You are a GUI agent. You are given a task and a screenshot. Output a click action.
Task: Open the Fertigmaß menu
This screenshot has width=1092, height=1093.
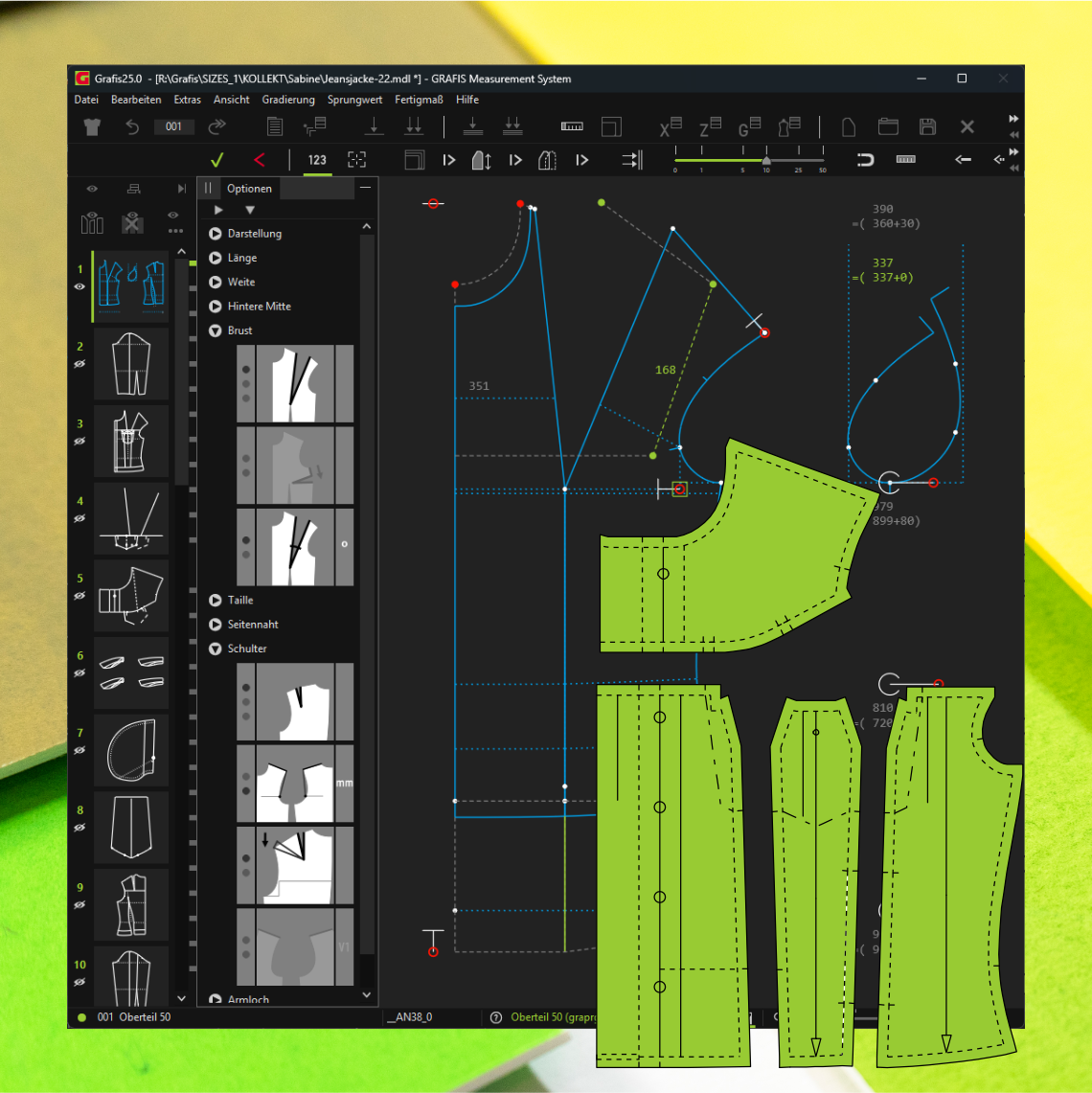[x=419, y=100]
